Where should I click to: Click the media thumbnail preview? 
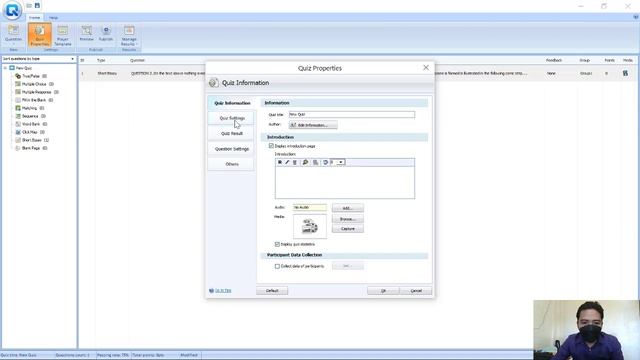point(310,226)
